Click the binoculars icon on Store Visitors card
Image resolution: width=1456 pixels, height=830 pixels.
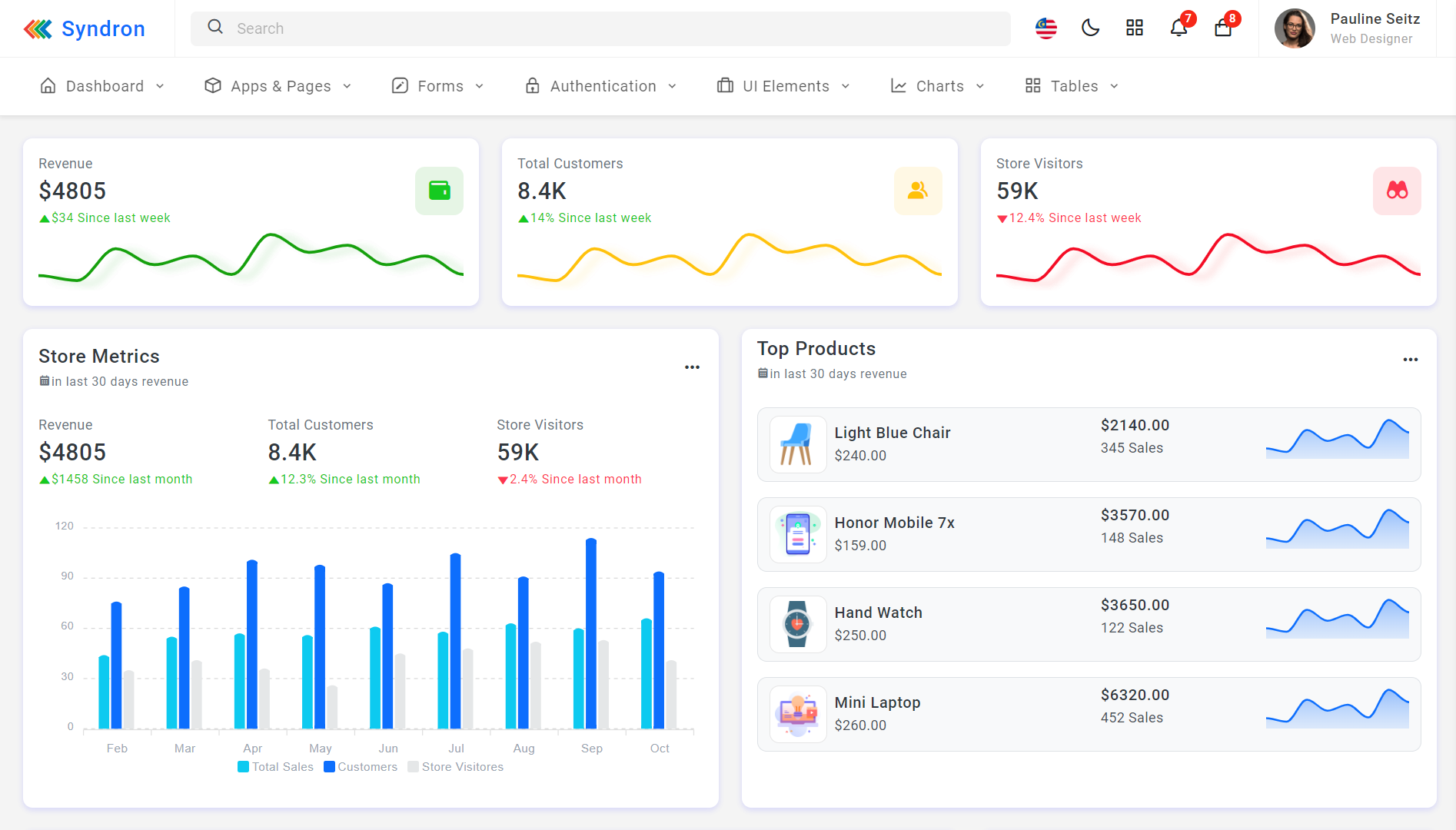coord(1397,191)
